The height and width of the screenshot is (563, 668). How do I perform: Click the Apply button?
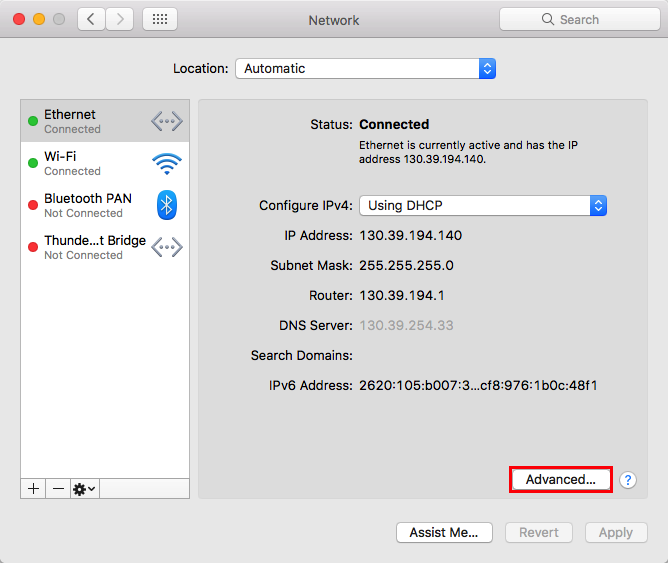[x=616, y=532]
